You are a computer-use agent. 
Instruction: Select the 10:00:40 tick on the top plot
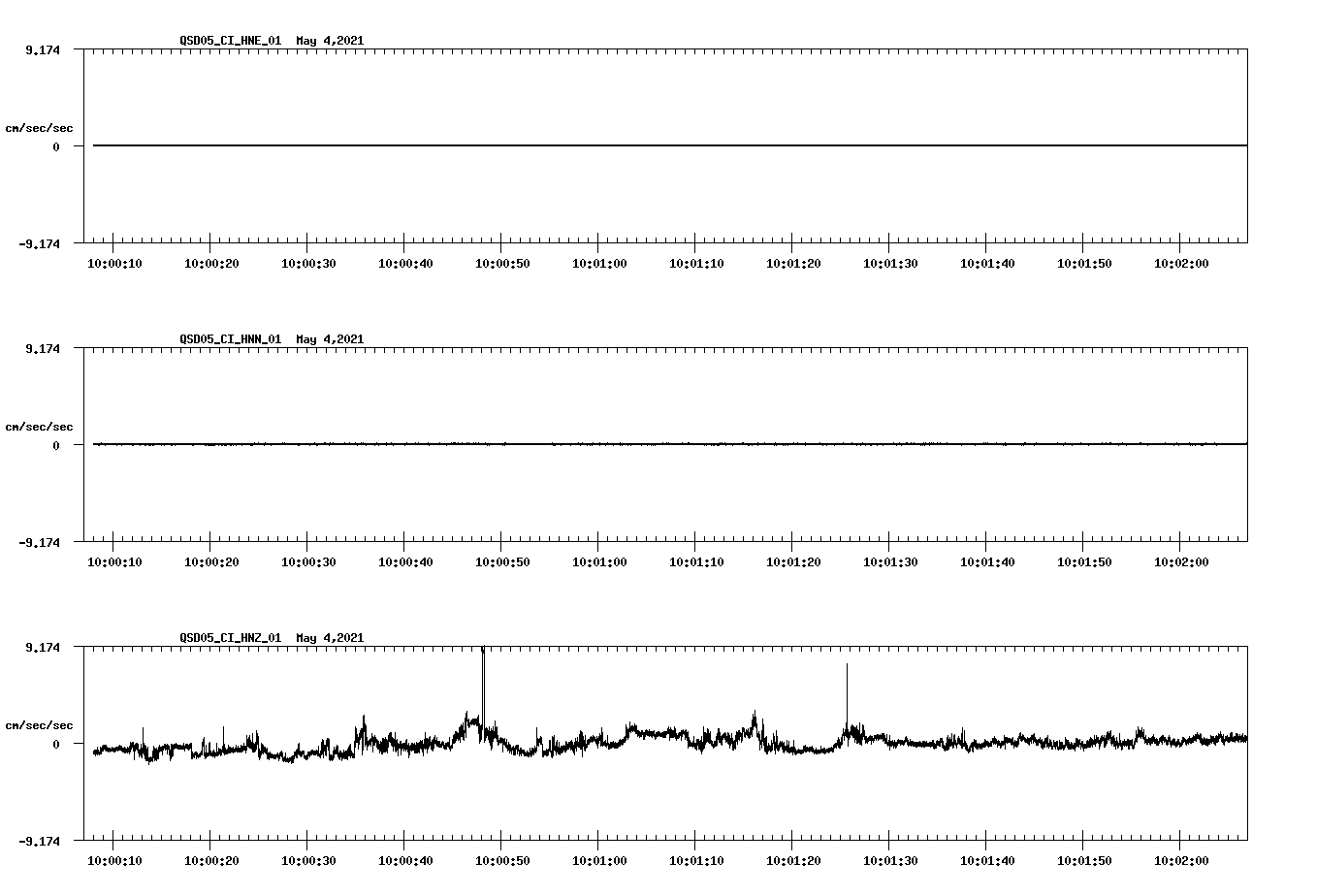[x=407, y=262]
